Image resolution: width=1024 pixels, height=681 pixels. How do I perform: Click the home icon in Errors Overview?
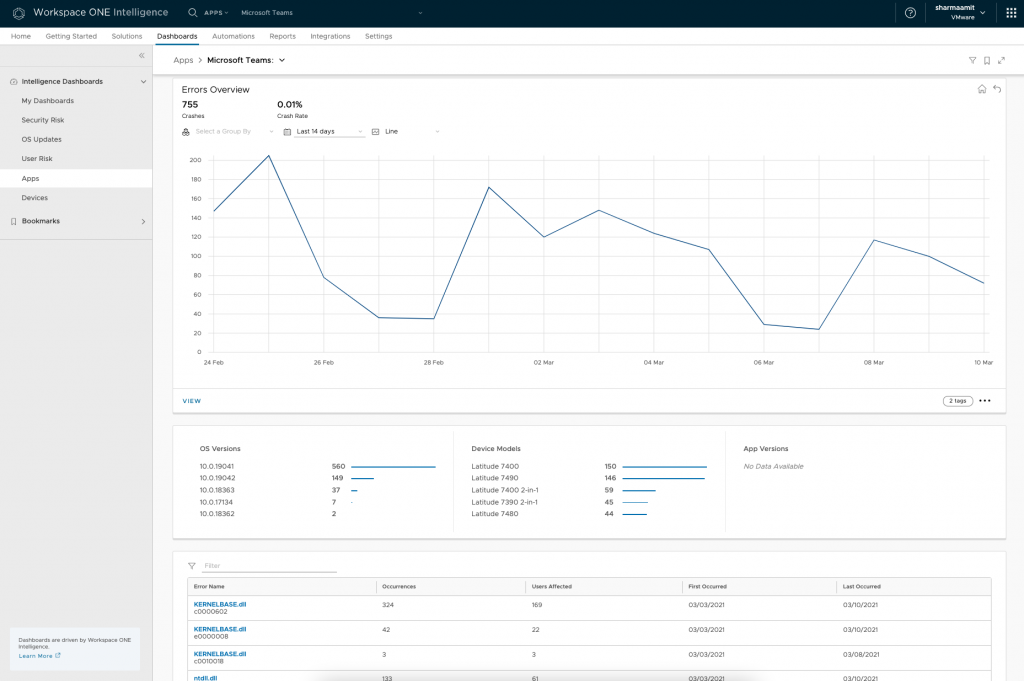coord(982,89)
